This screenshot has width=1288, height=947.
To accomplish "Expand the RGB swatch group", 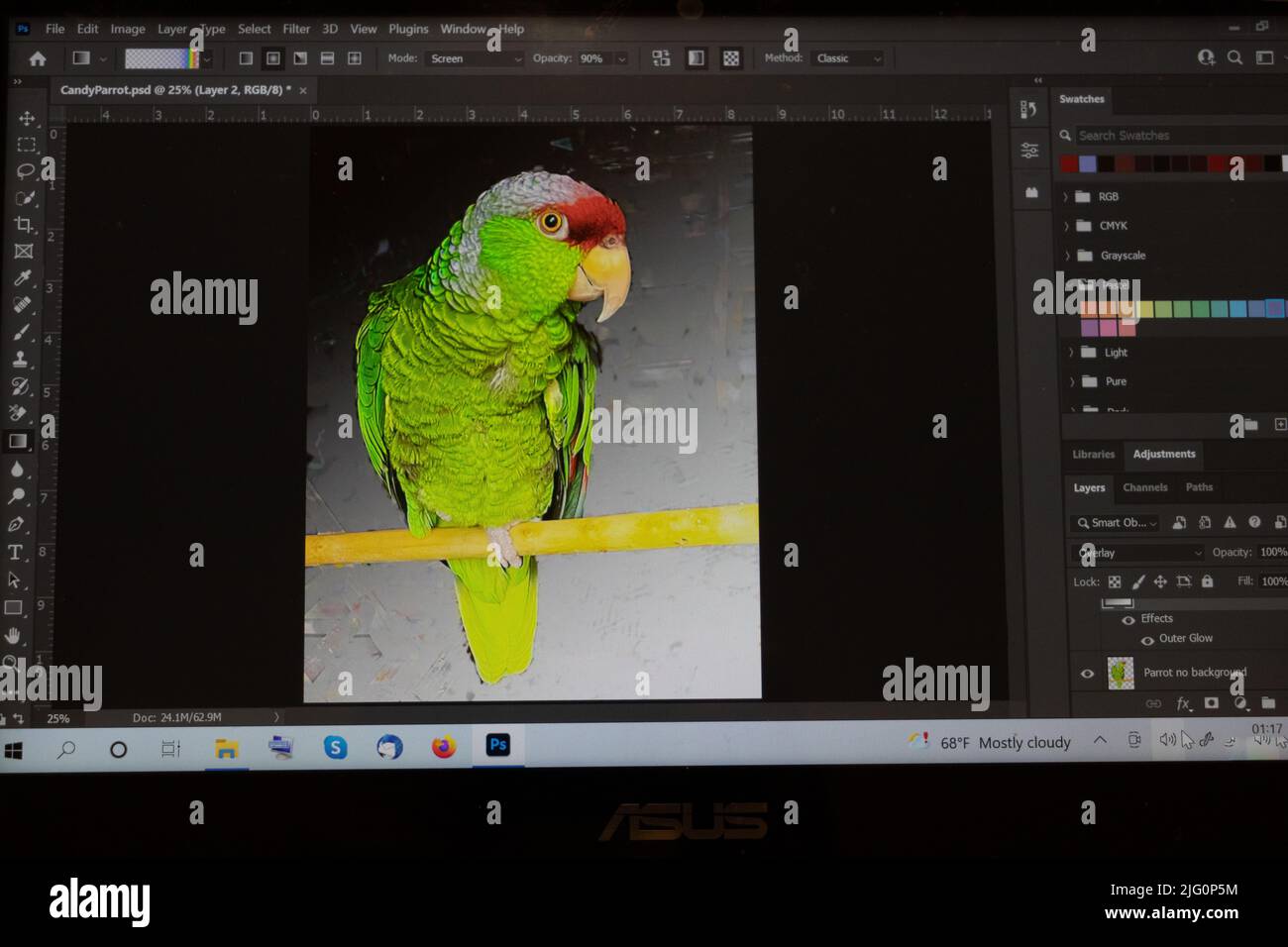I will pyautogui.click(x=1066, y=197).
